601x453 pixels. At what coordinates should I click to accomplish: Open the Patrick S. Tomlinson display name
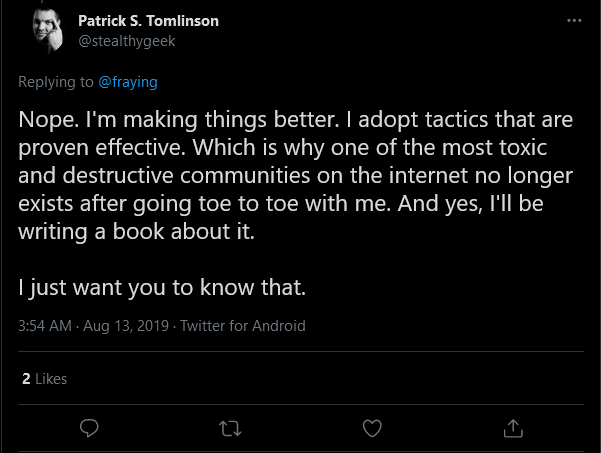(x=148, y=21)
